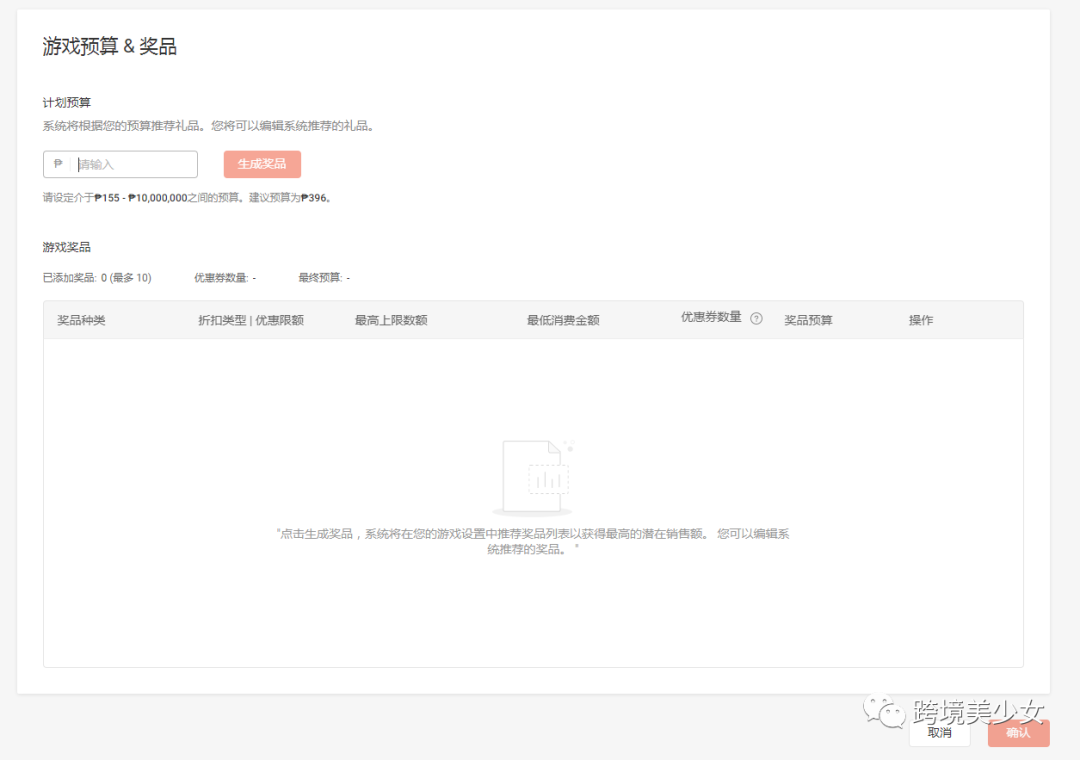The height and width of the screenshot is (760, 1080).
Task: Select the 奖品预算 column header
Action: pos(808,319)
